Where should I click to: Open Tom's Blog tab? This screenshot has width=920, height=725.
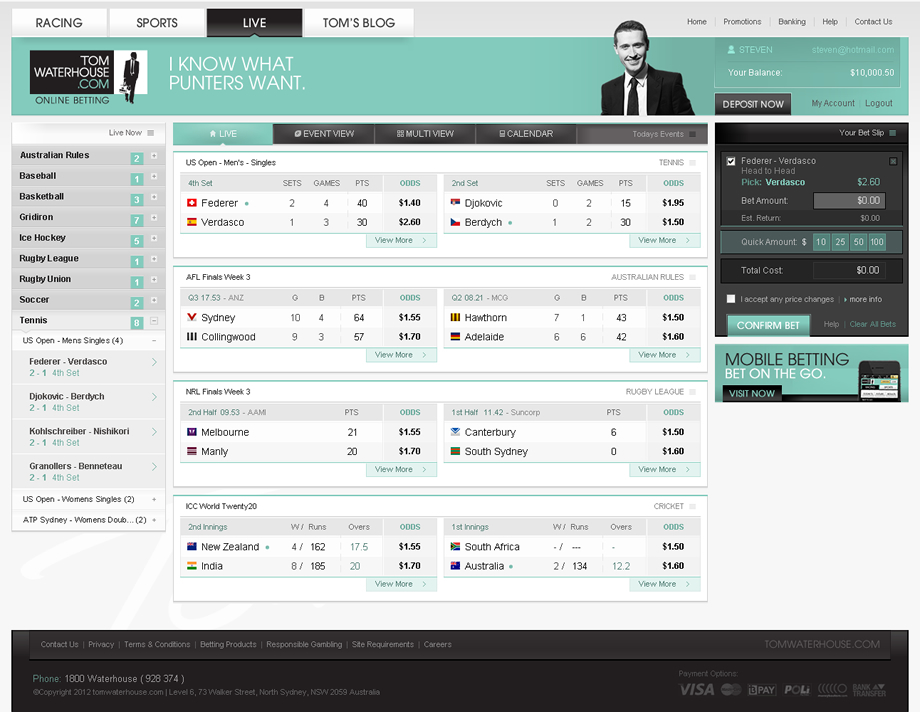point(358,23)
